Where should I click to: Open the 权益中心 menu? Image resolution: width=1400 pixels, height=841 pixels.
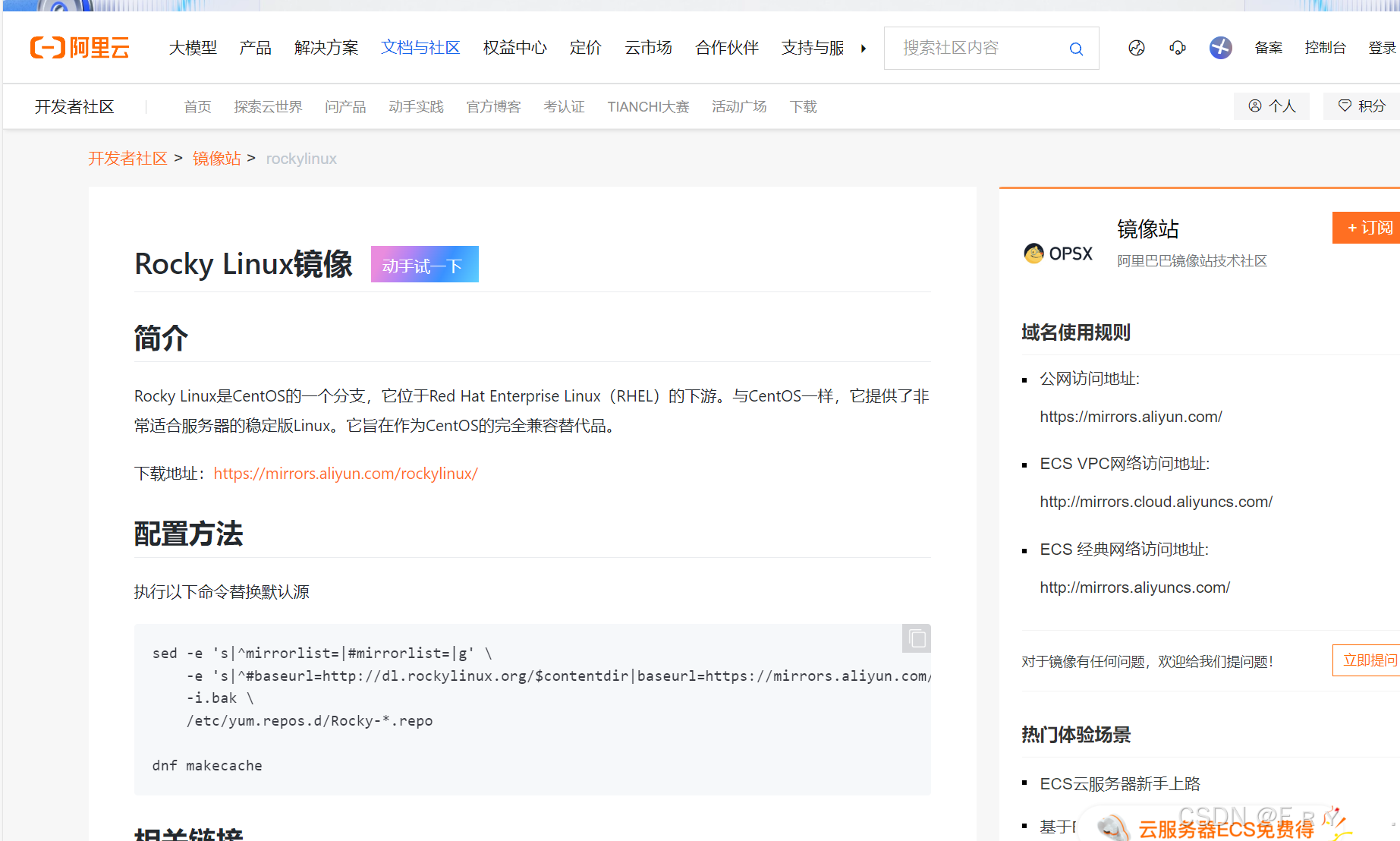pos(515,48)
